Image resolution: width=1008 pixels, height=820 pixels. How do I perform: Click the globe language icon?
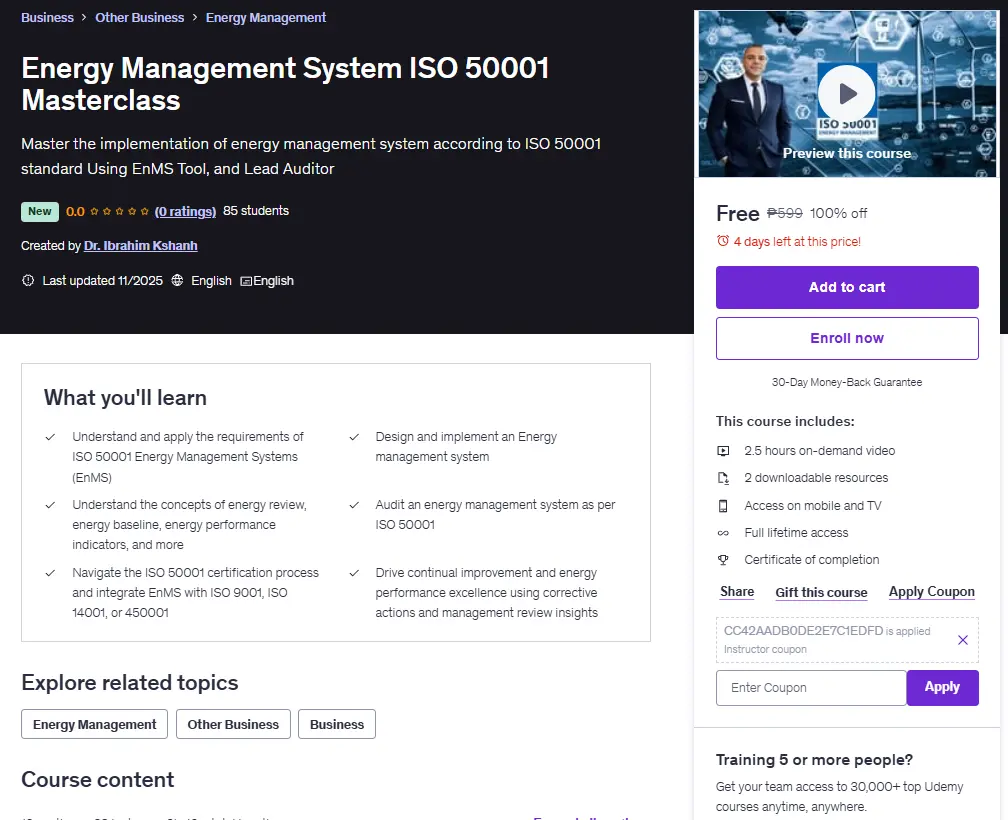pyautogui.click(x=177, y=280)
